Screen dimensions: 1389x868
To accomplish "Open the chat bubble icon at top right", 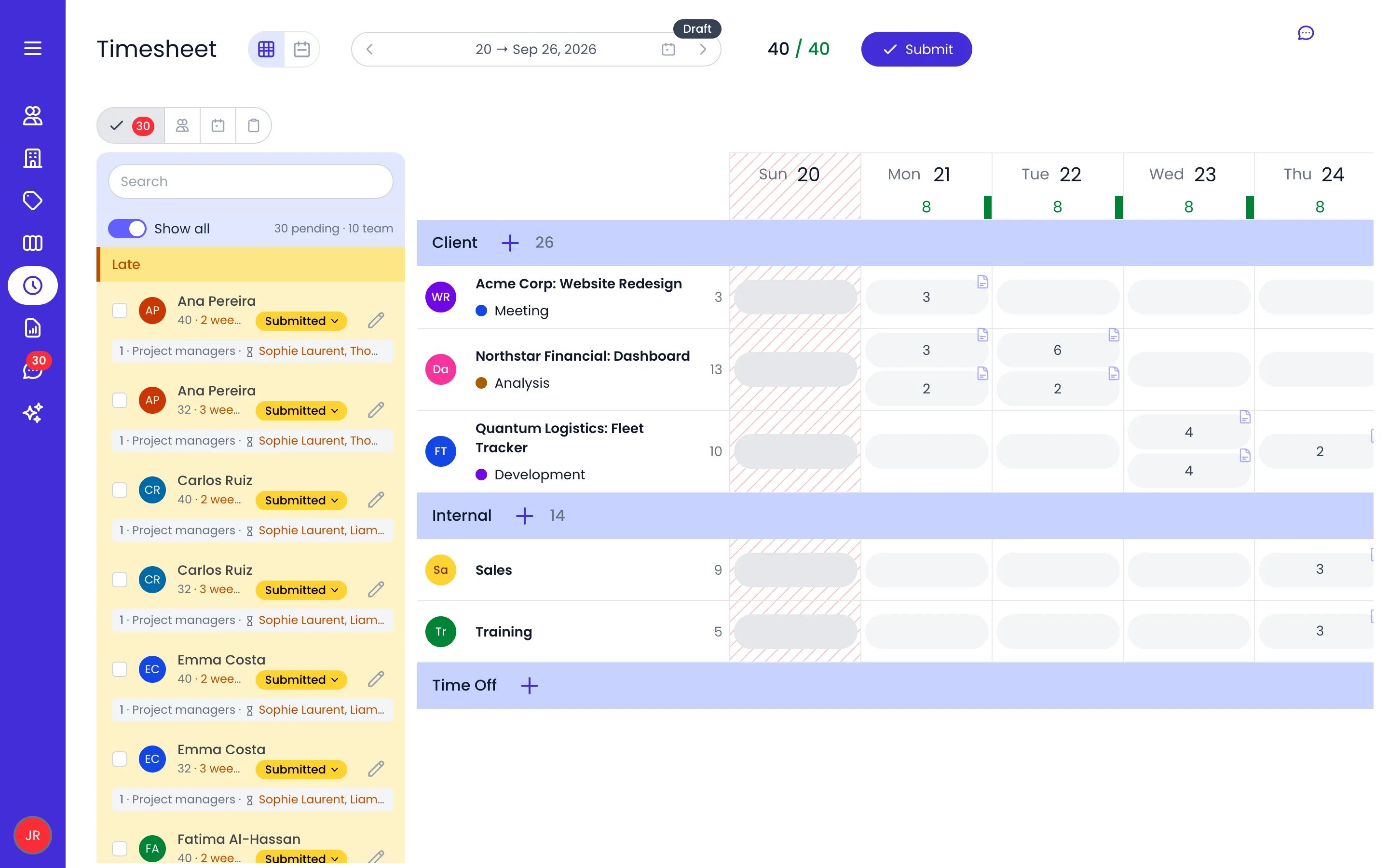I will click(1305, 33).
